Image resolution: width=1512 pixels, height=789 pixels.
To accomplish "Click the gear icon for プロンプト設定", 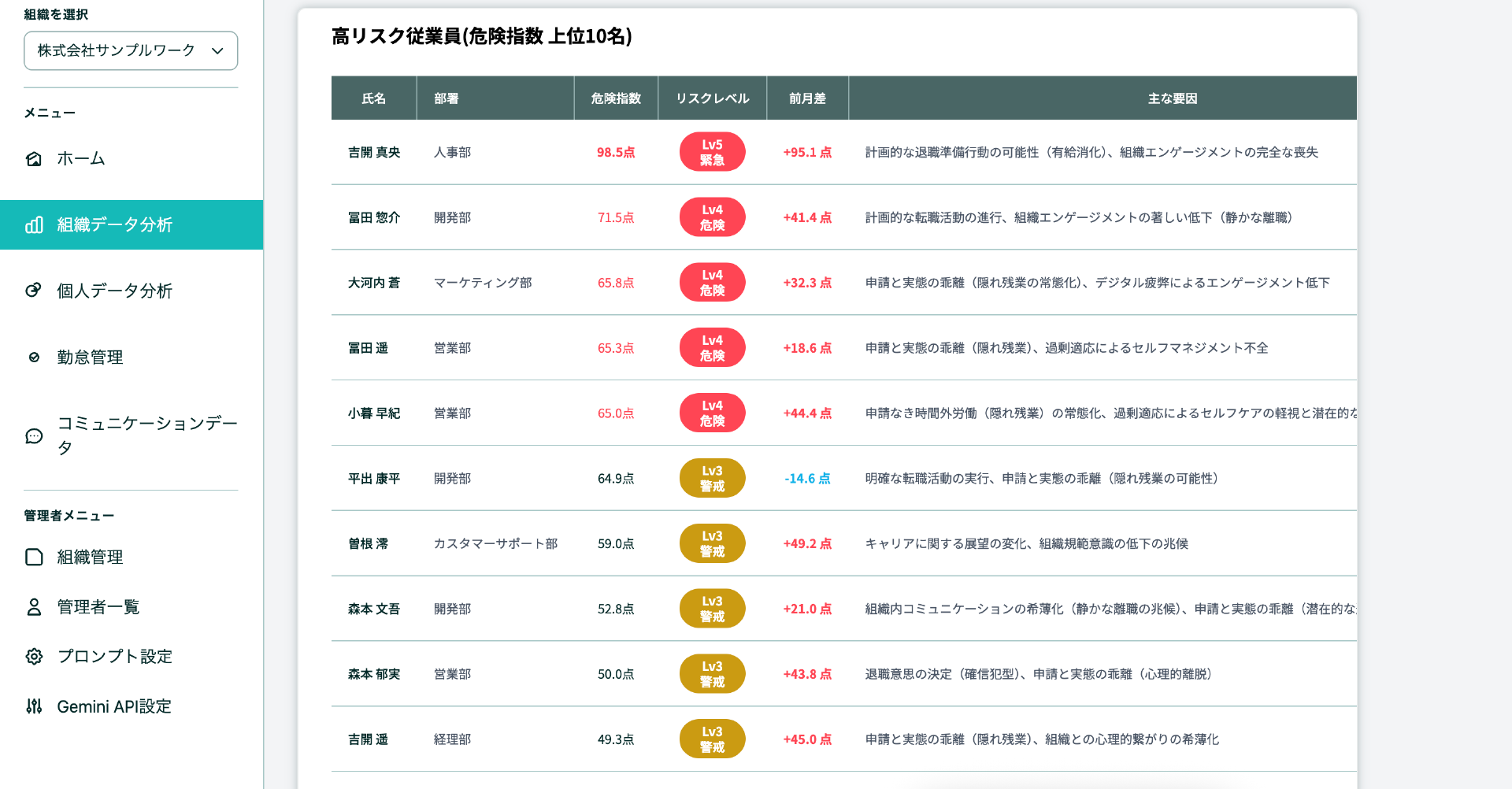I will (x=34, y=657).
